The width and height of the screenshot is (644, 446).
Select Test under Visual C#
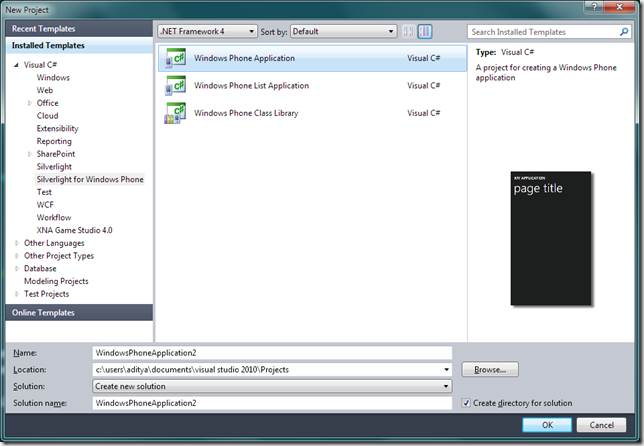pos(44,192)
